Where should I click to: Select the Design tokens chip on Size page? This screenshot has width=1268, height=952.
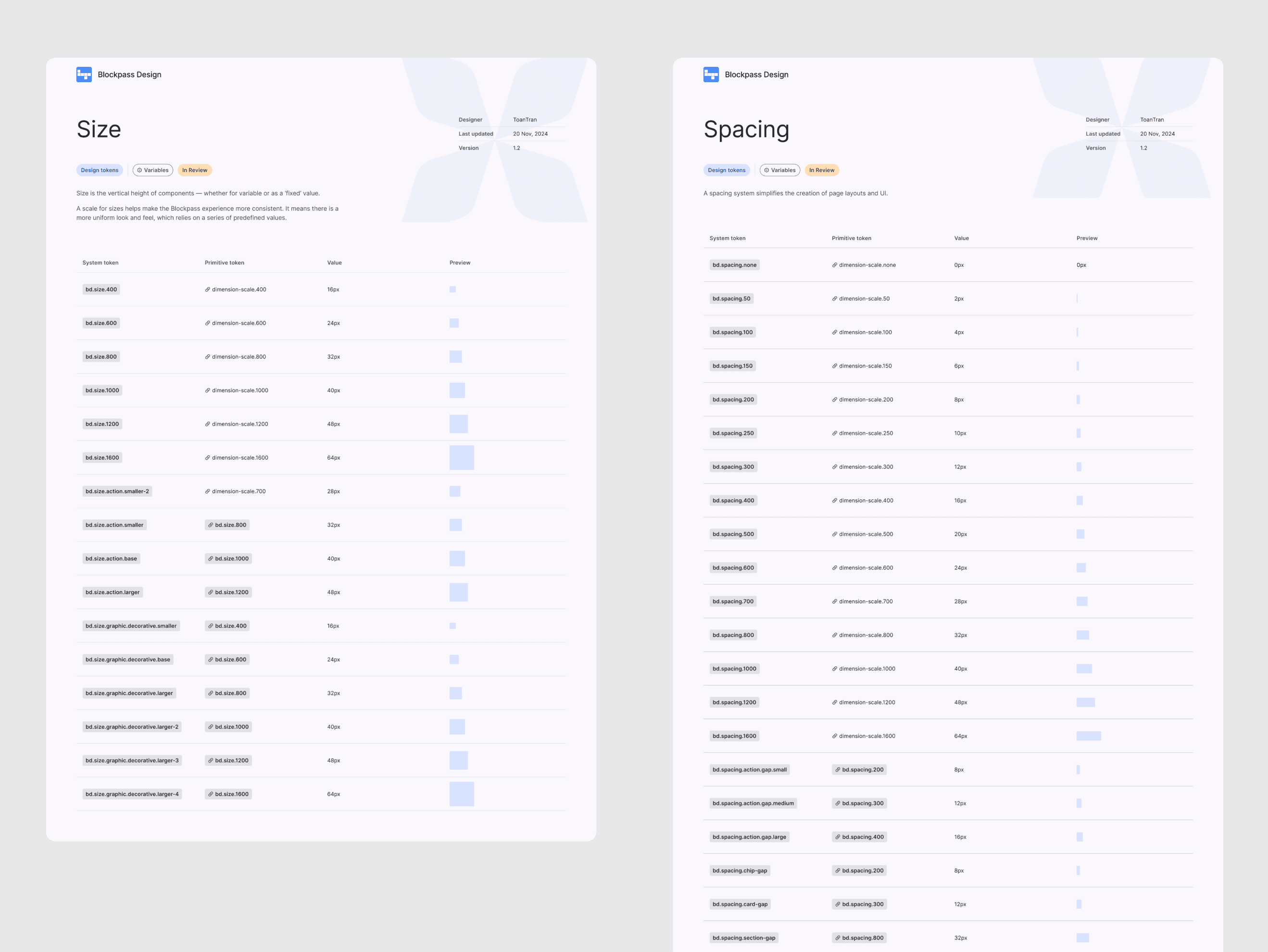click(x=100, y=170)
